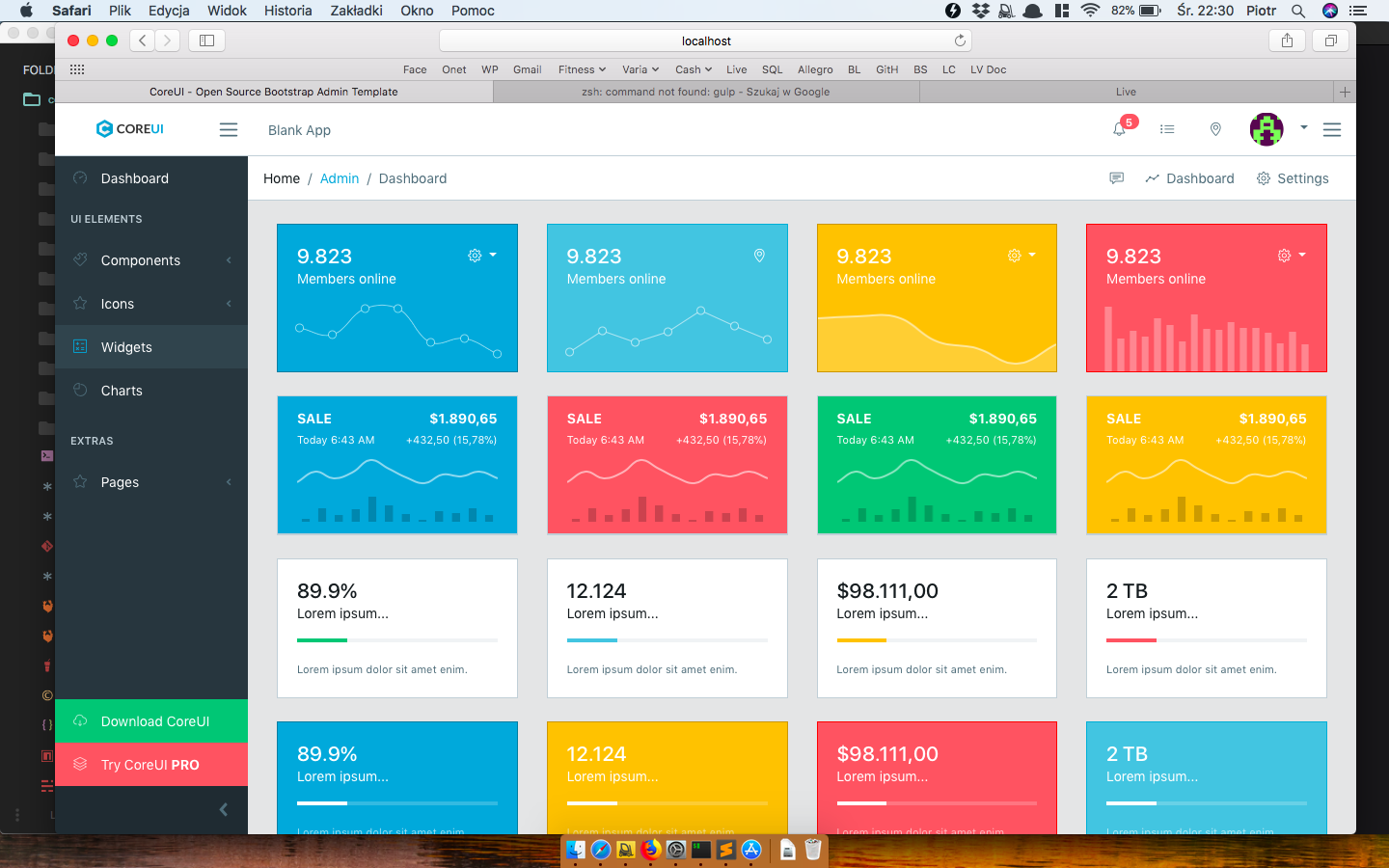Screen dimensions: 1389x868
Task: Click the Wi-Fi icon in the menu bar
Action: 1090,11
